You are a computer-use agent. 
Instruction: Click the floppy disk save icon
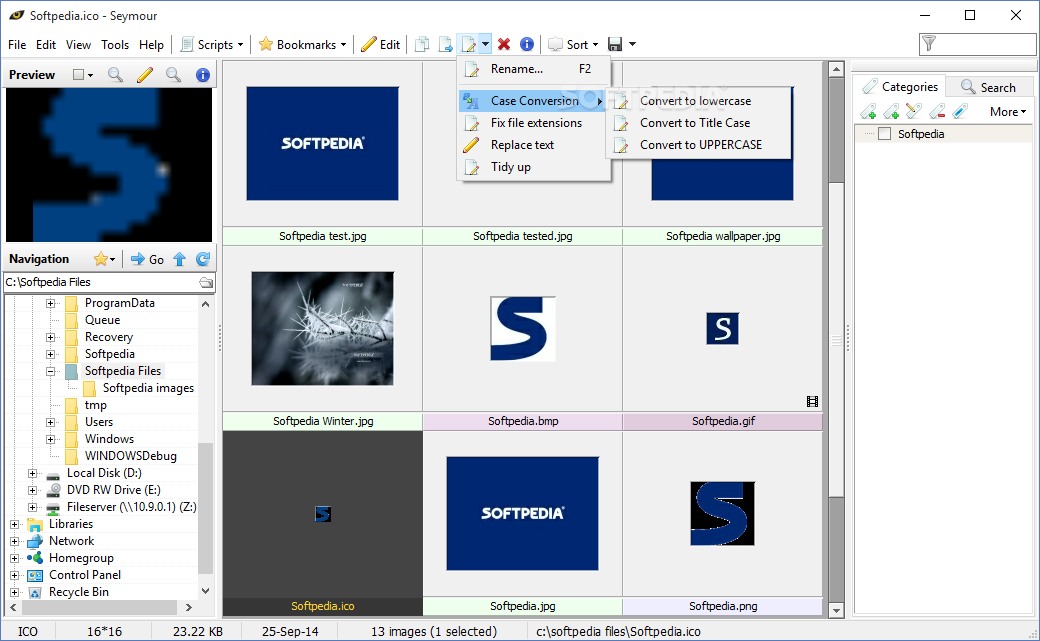coord(615,44)
